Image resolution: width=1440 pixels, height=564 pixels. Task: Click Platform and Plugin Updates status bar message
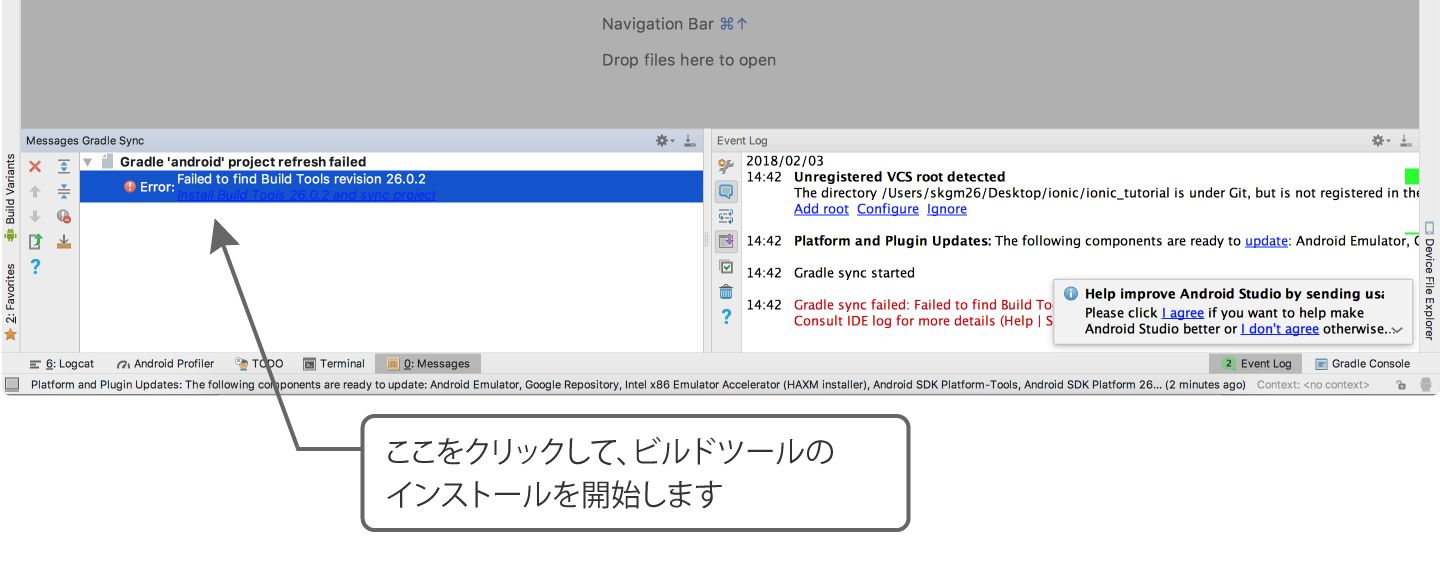pos(638,384)
